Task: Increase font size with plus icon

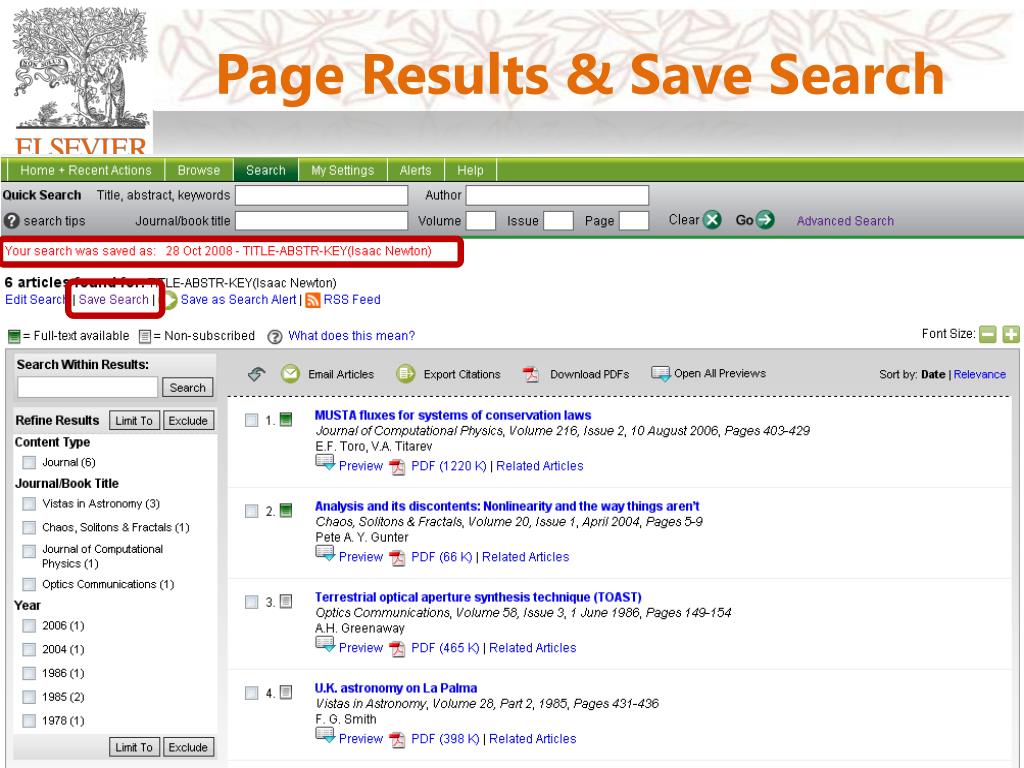Action: [1011, 334]
